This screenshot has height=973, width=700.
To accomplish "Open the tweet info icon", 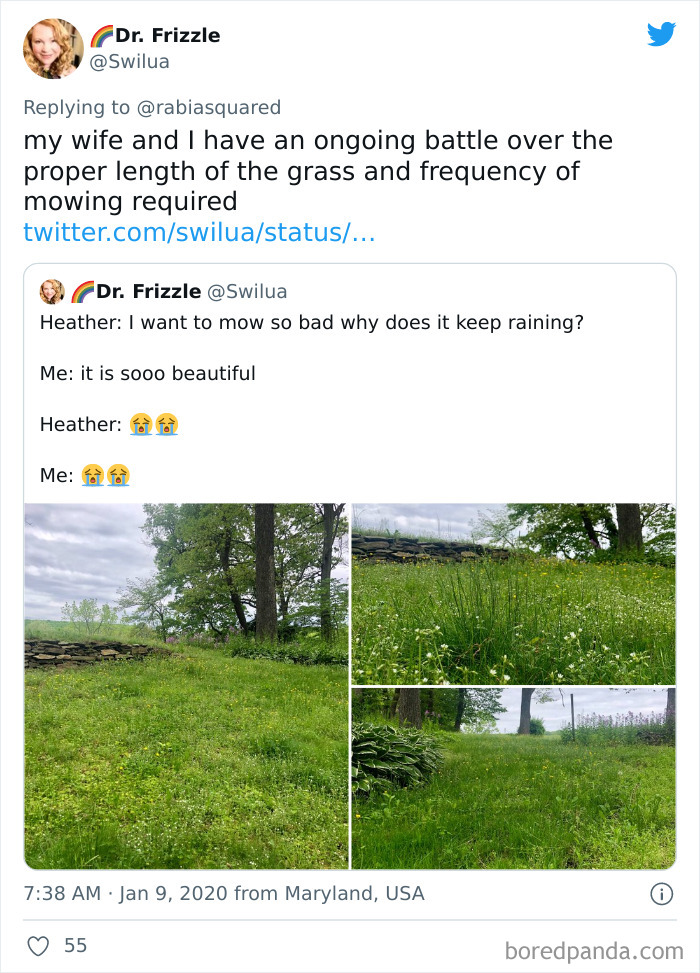I will (x=661, y=894).
